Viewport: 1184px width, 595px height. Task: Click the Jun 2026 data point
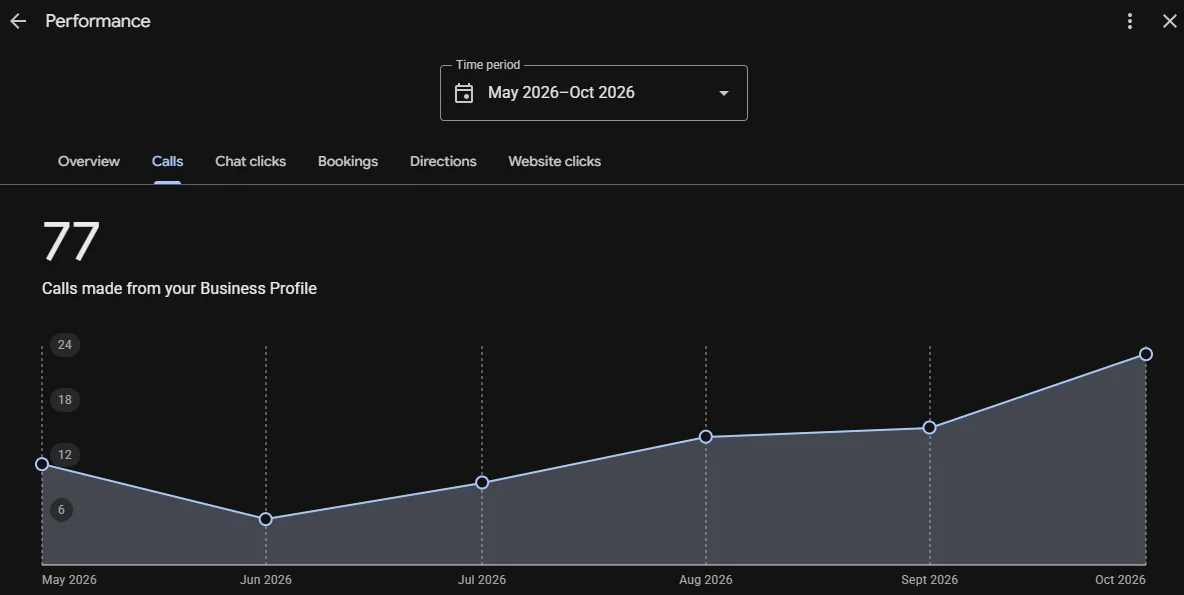click(x=266, y=519)
